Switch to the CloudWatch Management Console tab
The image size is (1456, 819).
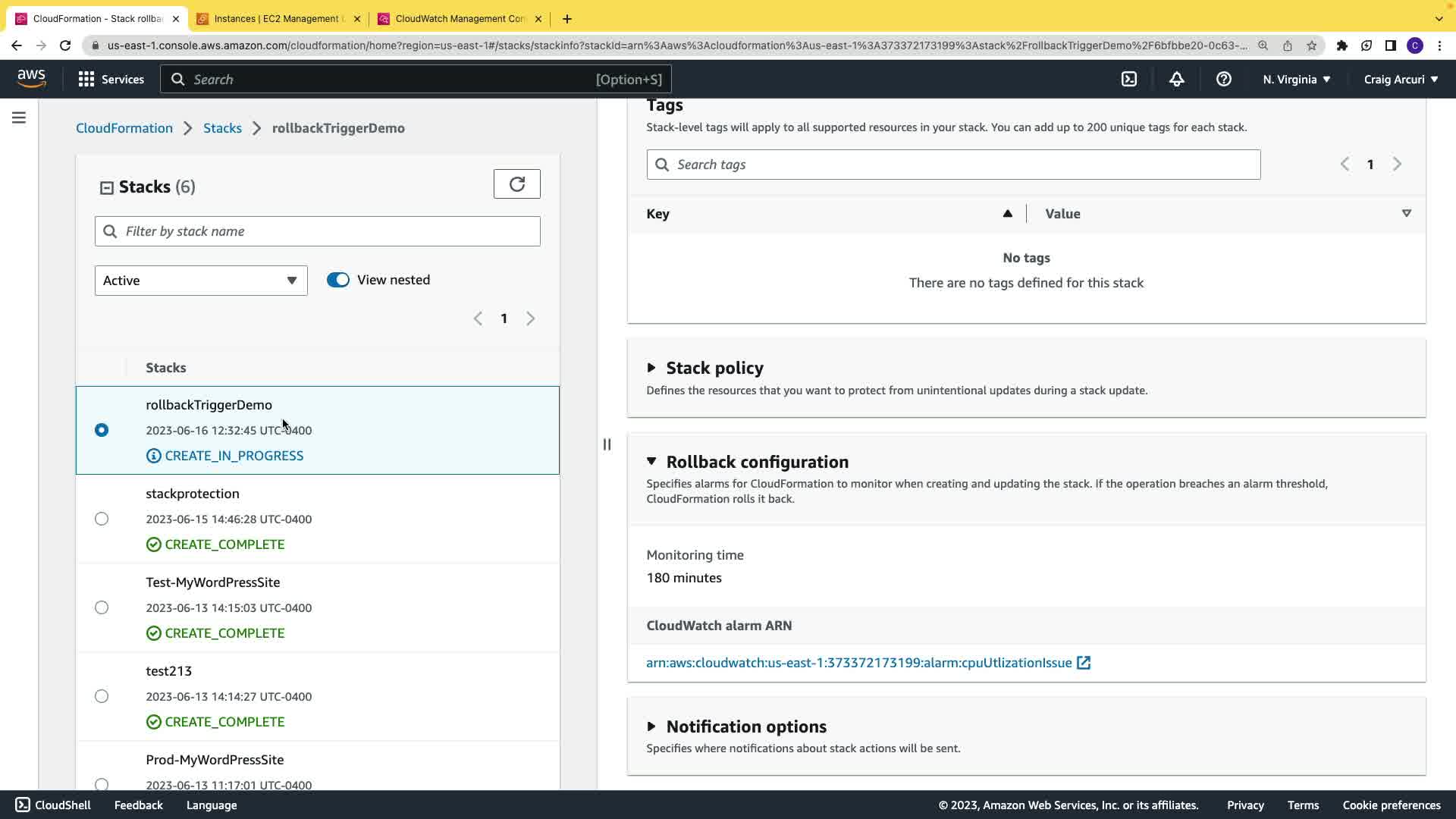pos(460,19)
